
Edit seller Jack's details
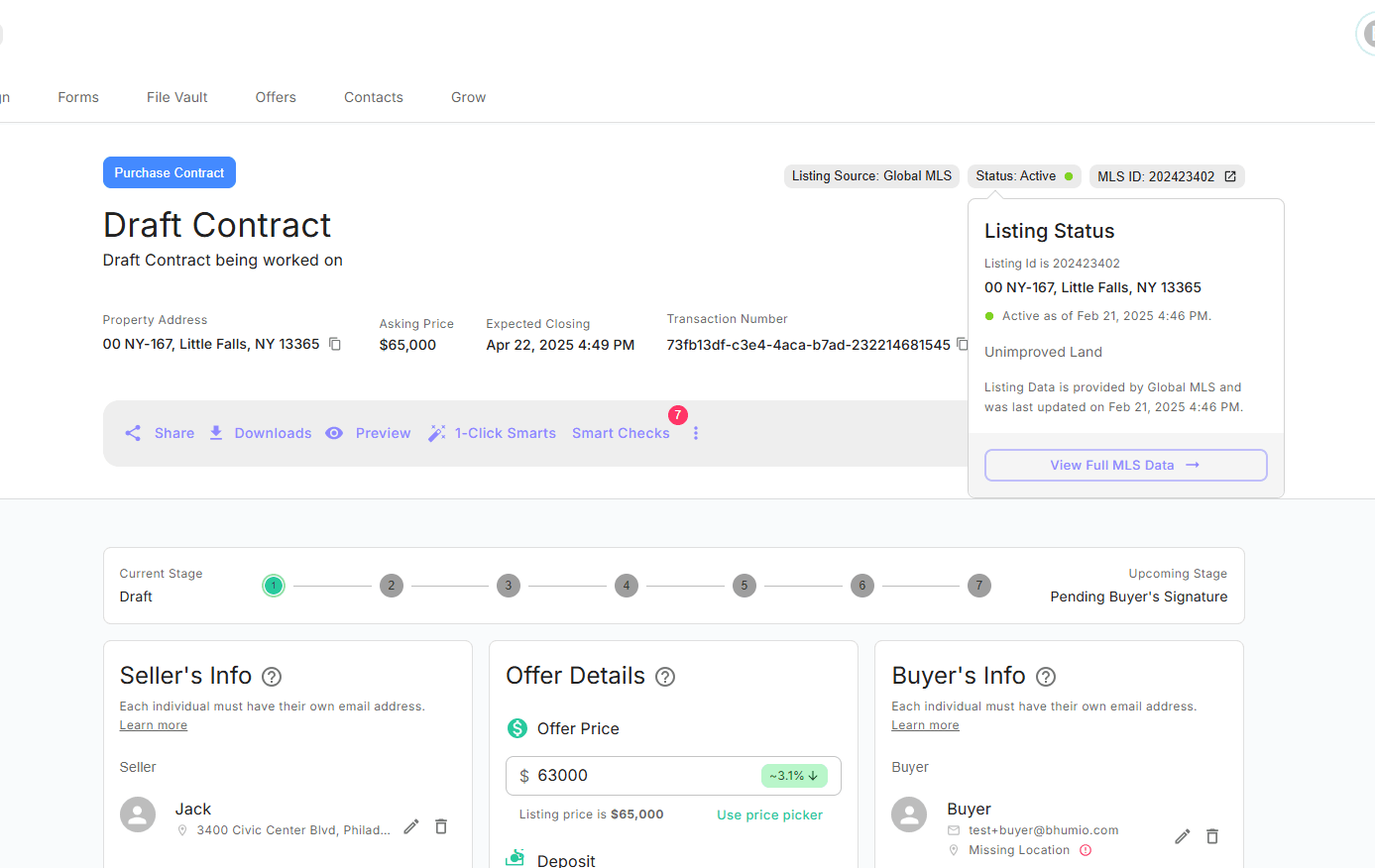[x=411, y=826]
